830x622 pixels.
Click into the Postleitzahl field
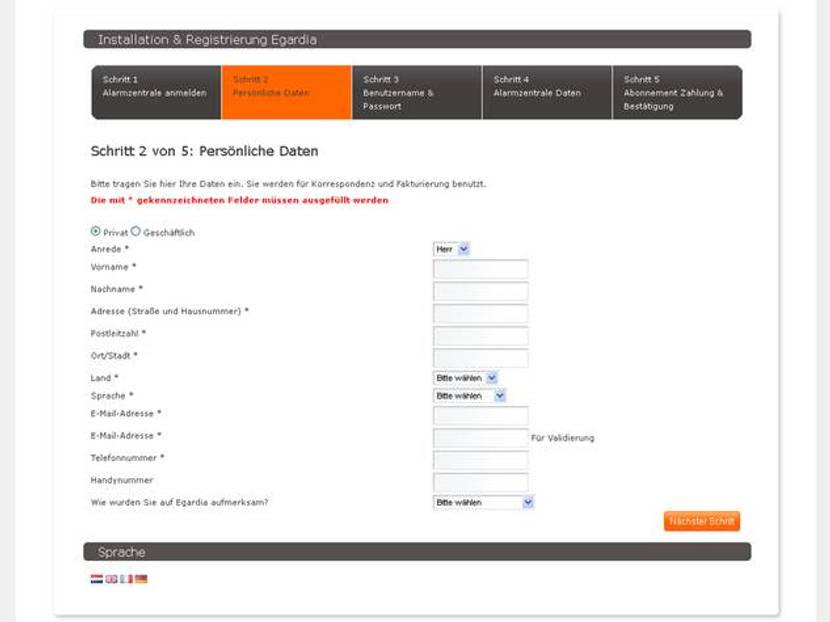[481, 336]
